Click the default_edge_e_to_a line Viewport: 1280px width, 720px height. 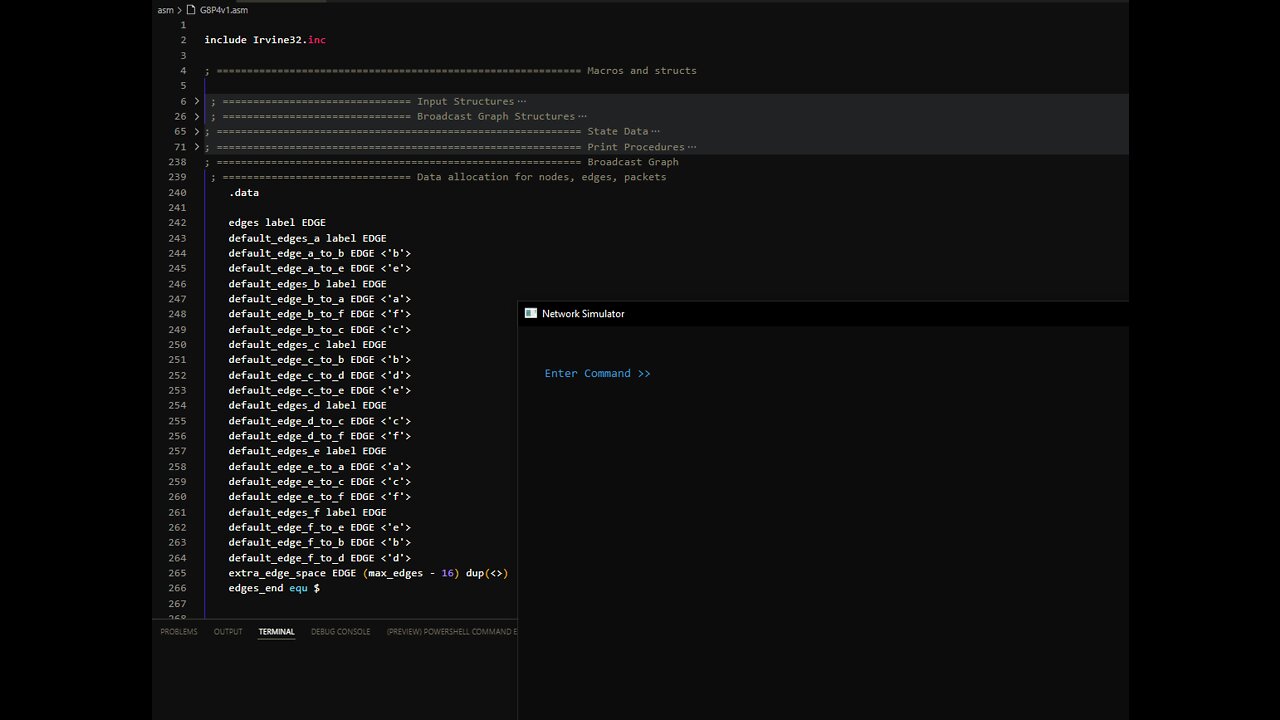point(320,466)
